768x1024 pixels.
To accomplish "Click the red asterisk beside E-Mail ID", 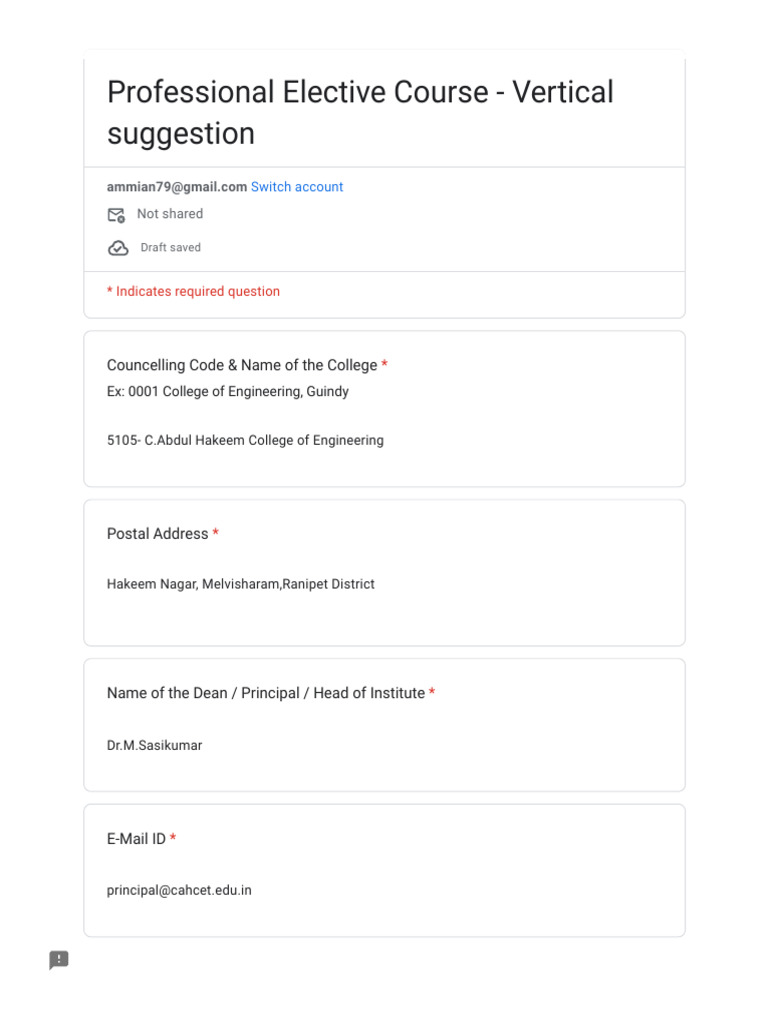I will [x=173, y=839].
